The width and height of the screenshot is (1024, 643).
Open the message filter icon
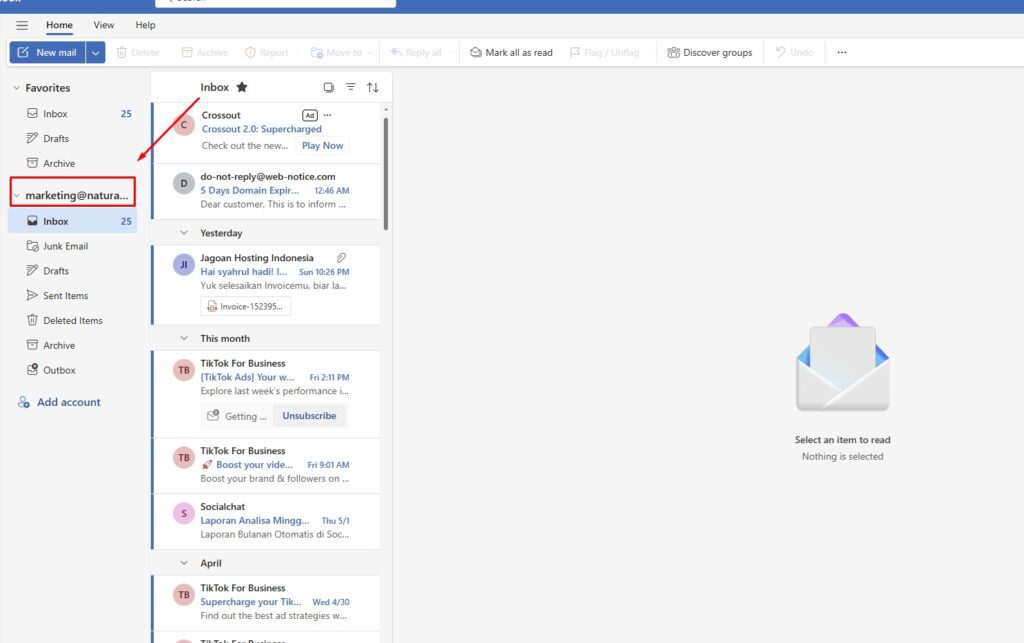tap(351, 87)
